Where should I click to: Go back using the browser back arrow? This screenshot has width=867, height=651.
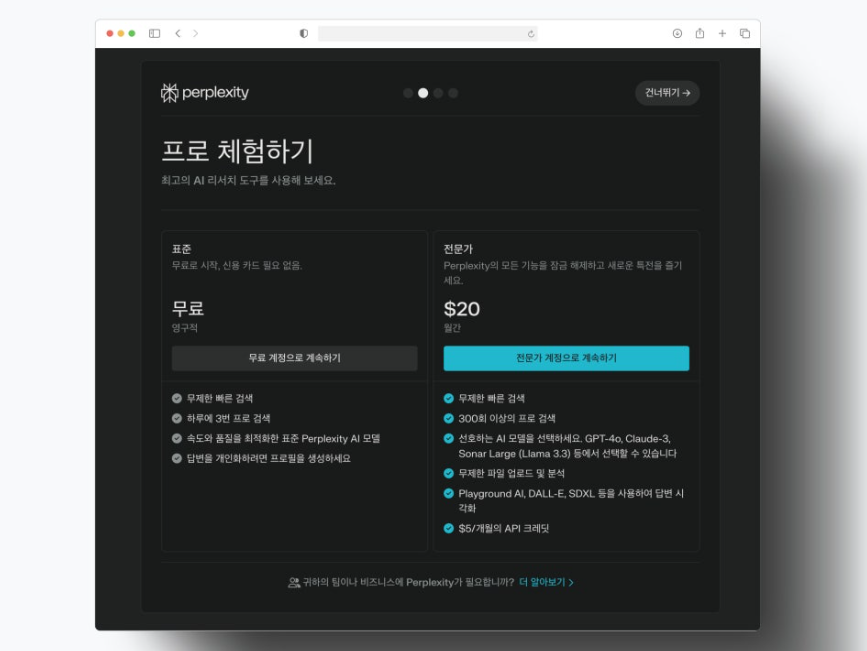[x=178, y=33]
